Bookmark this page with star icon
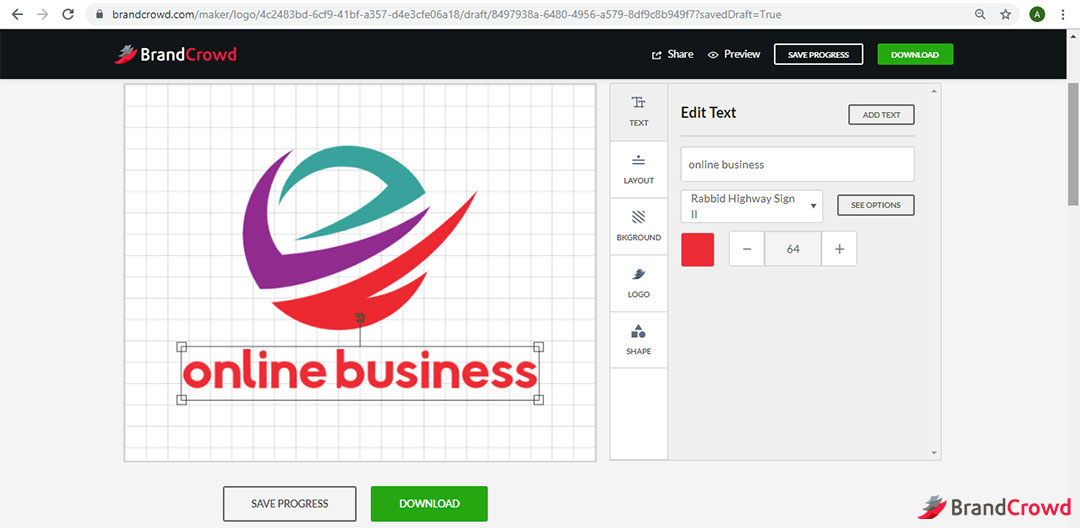The width and height of the screenshot is (1080, 528). tap(1006, 14)
